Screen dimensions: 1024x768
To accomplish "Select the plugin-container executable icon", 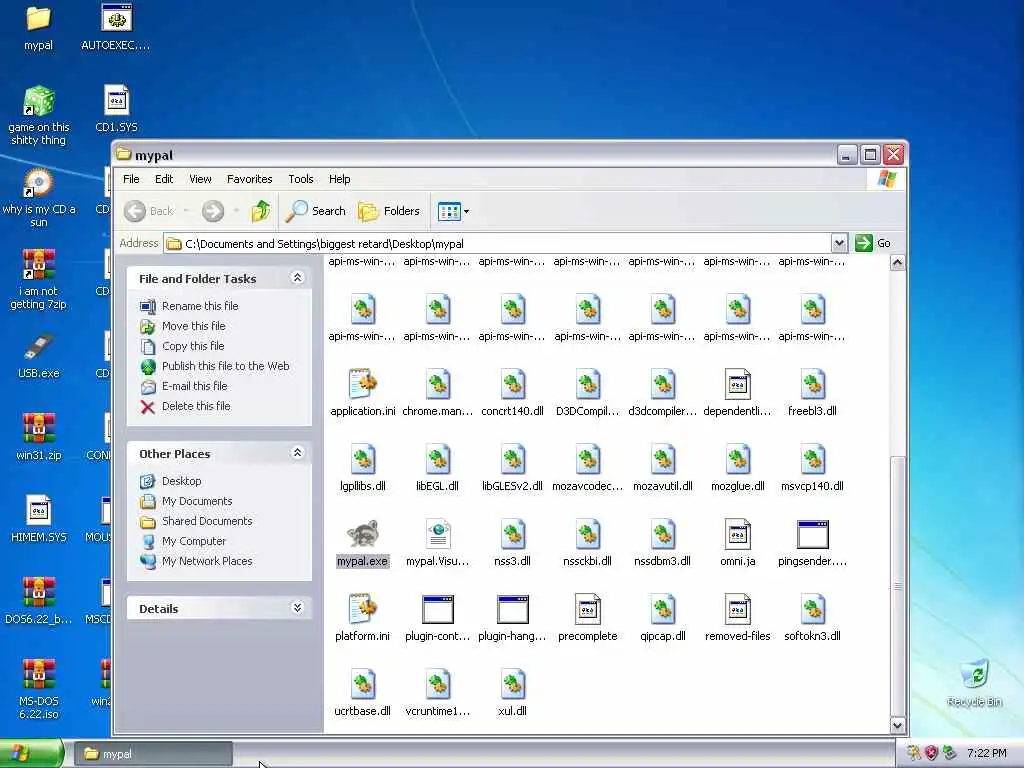I will (438, 609).
